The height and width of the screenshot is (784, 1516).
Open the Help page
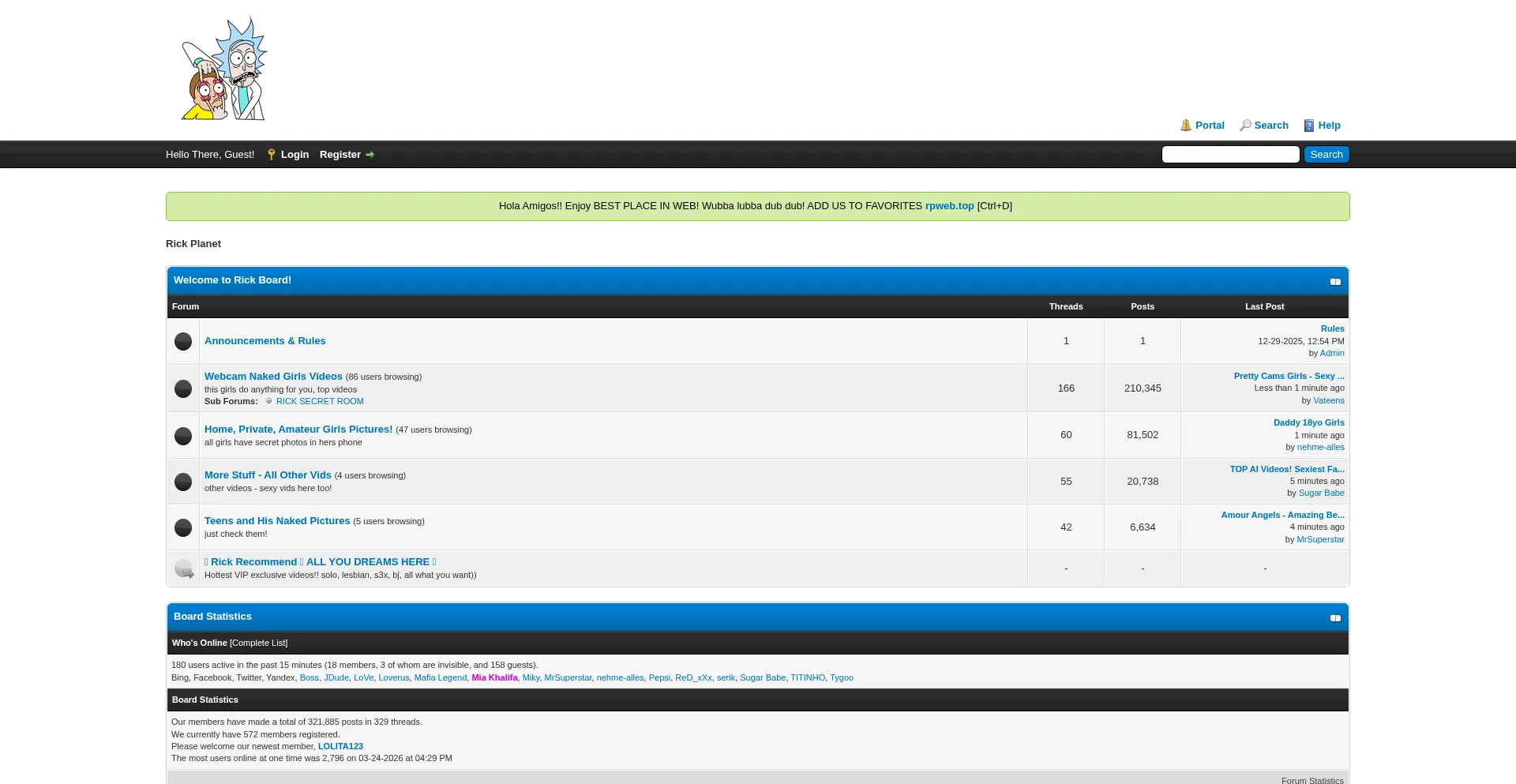(x=1329, y=126)
